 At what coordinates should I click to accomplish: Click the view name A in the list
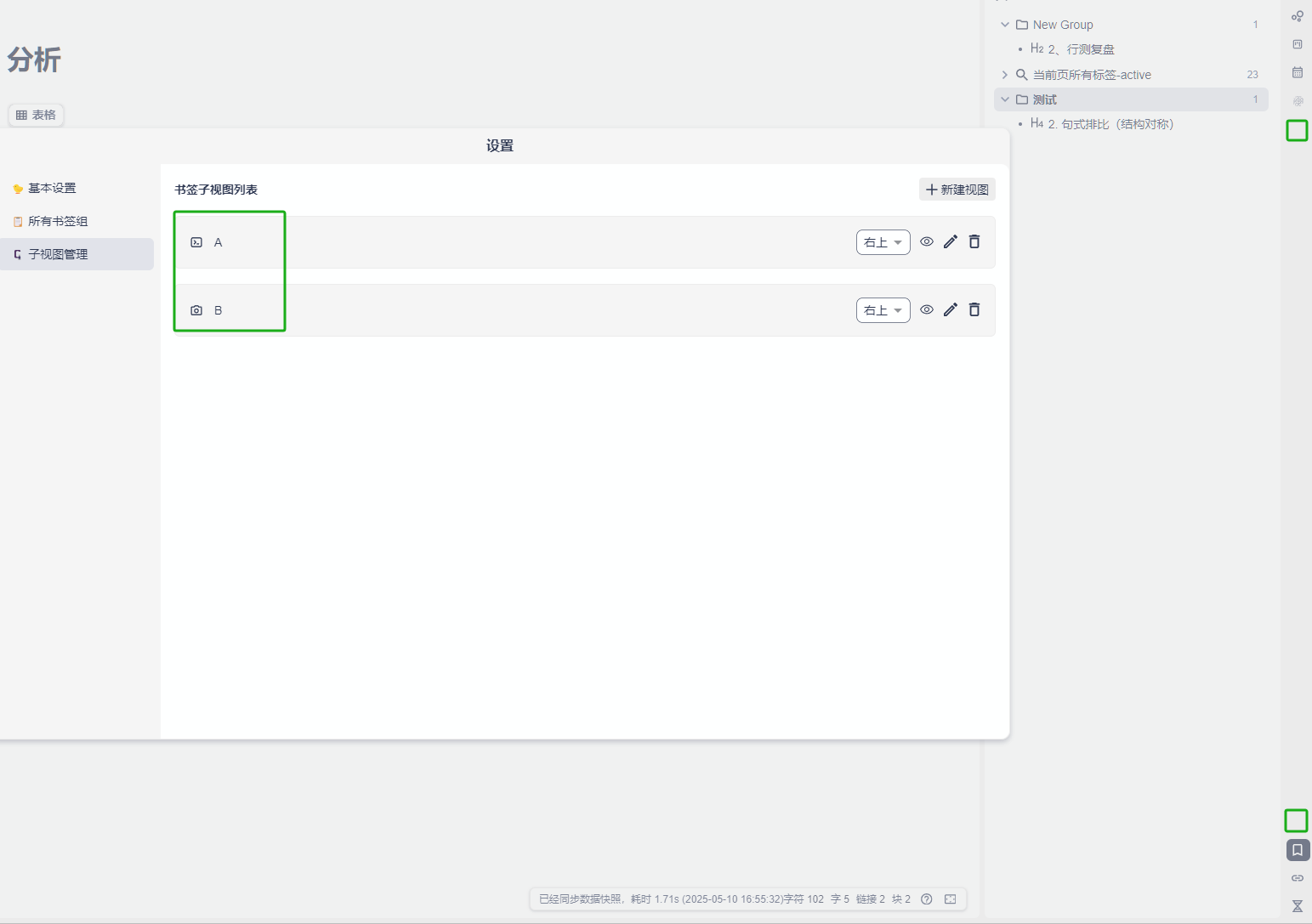[218, 242]
